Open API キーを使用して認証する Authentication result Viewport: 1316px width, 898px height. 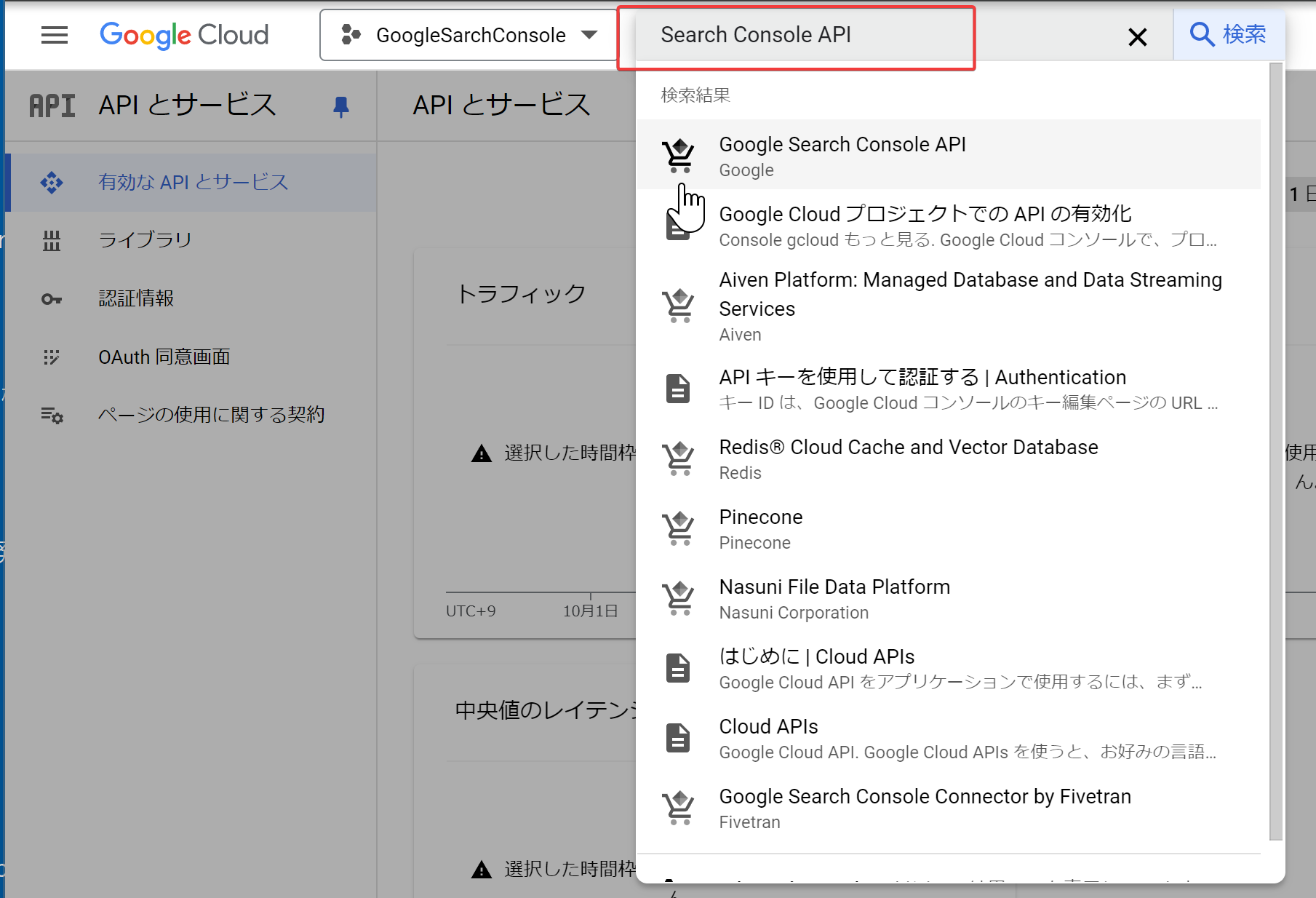click(949, 389)
